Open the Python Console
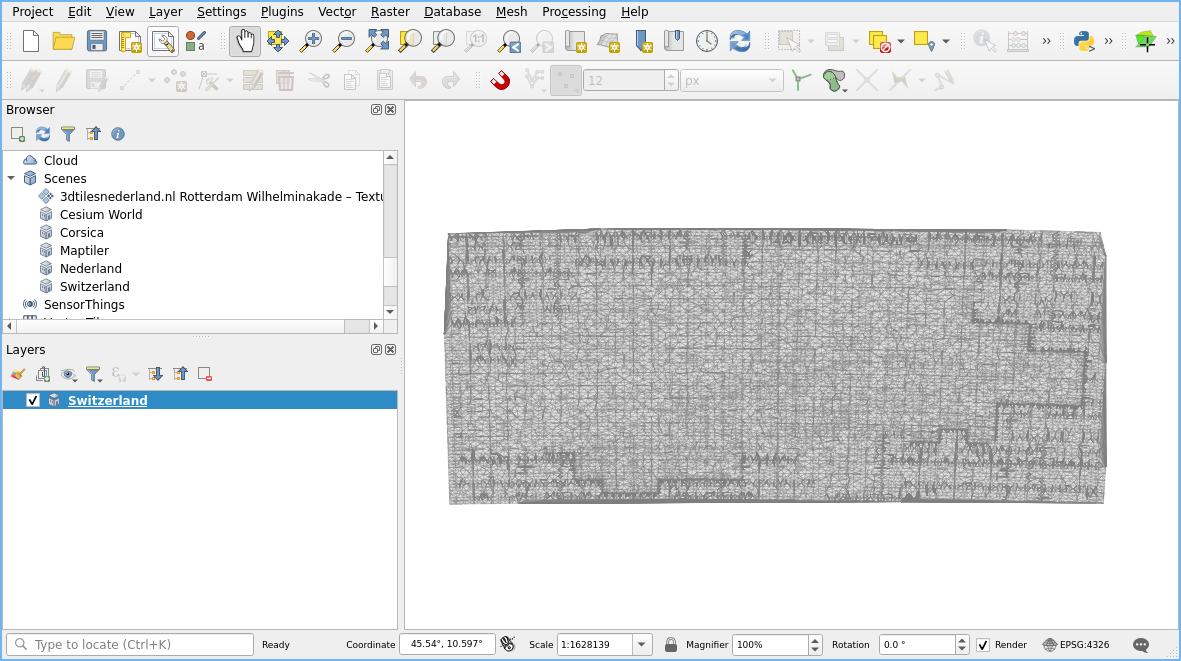The height and width of the screenshot is (661, 1181). [1083, 42]
